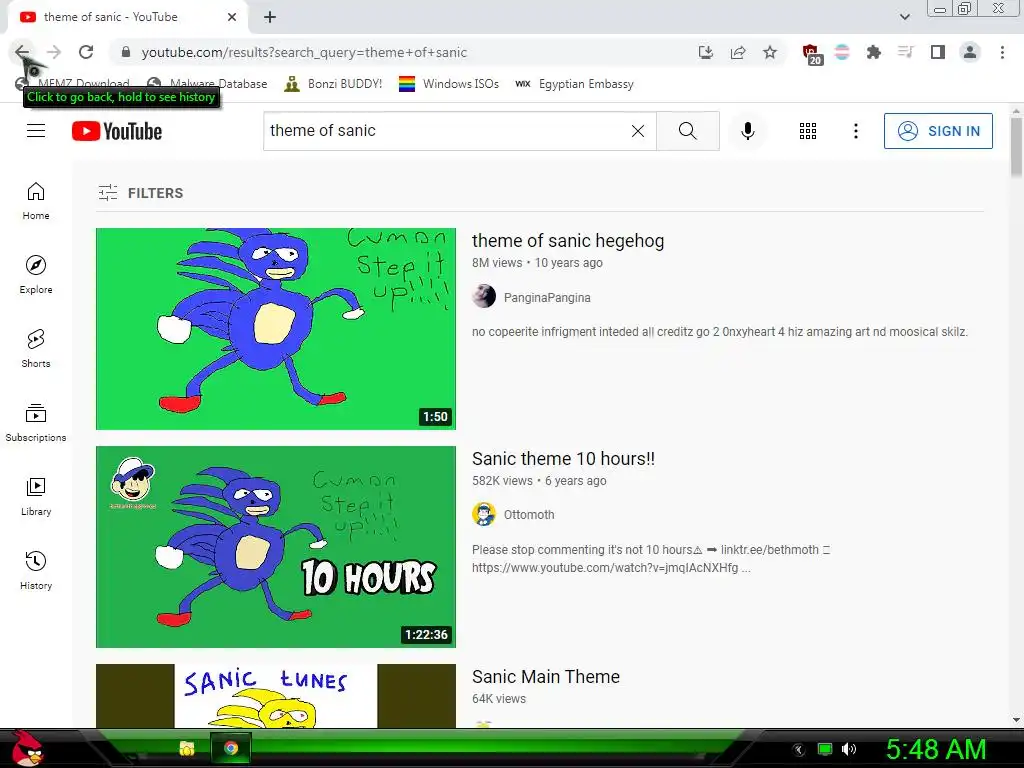
Task: Open the Angry Birds start button
Action: pos(26,748)
